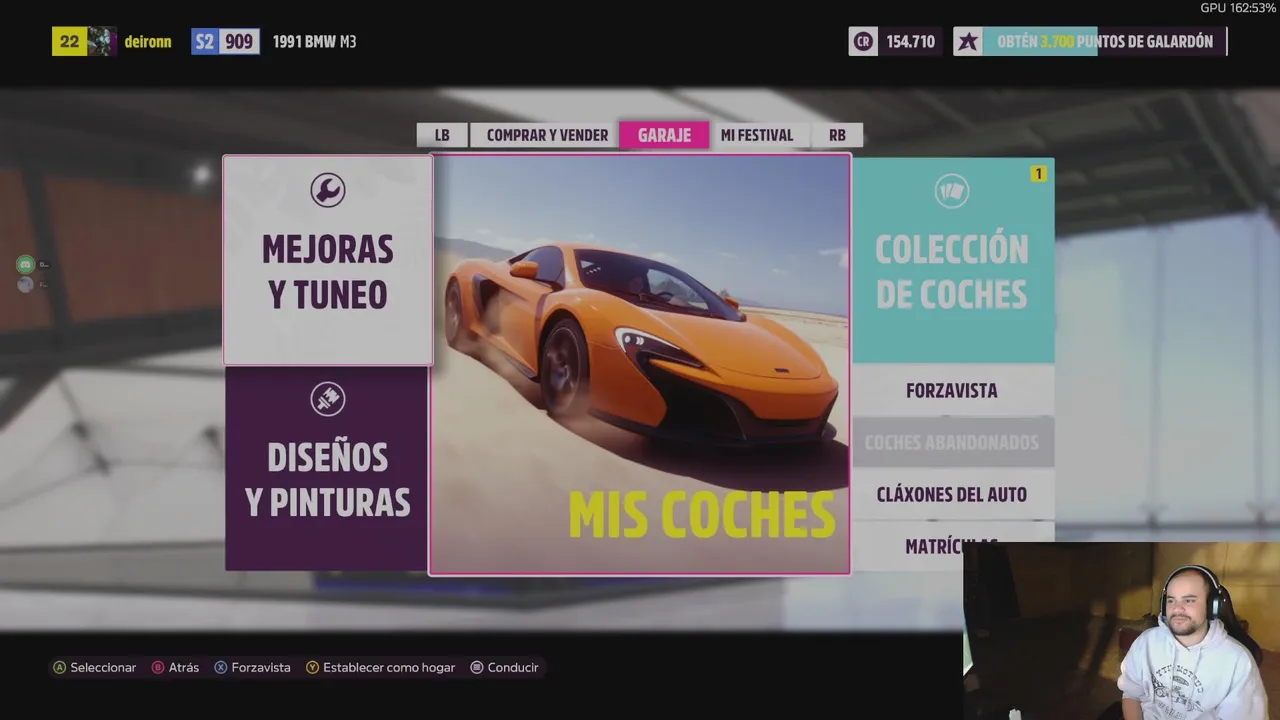Click the GPU usage overlay text

(1238, 8)
